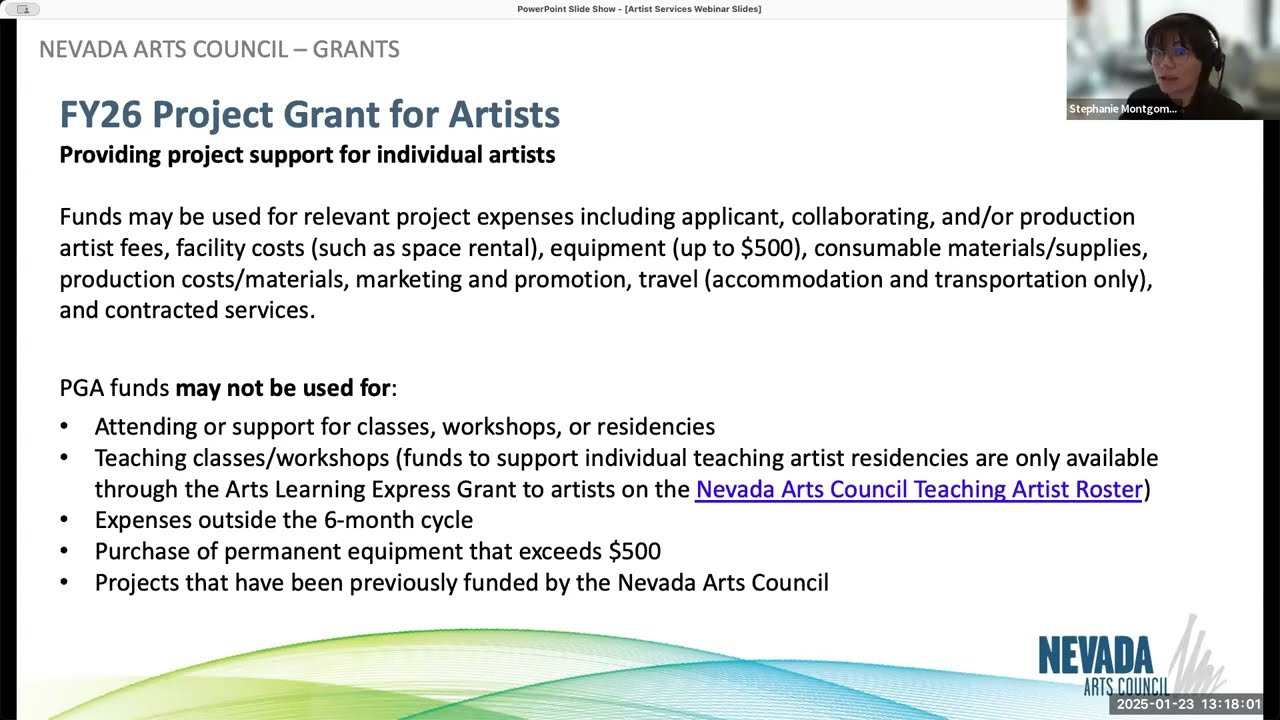
Task: Click the 2025-01-23 13:18:01 timestamp
Action: tap(1189, 704)
